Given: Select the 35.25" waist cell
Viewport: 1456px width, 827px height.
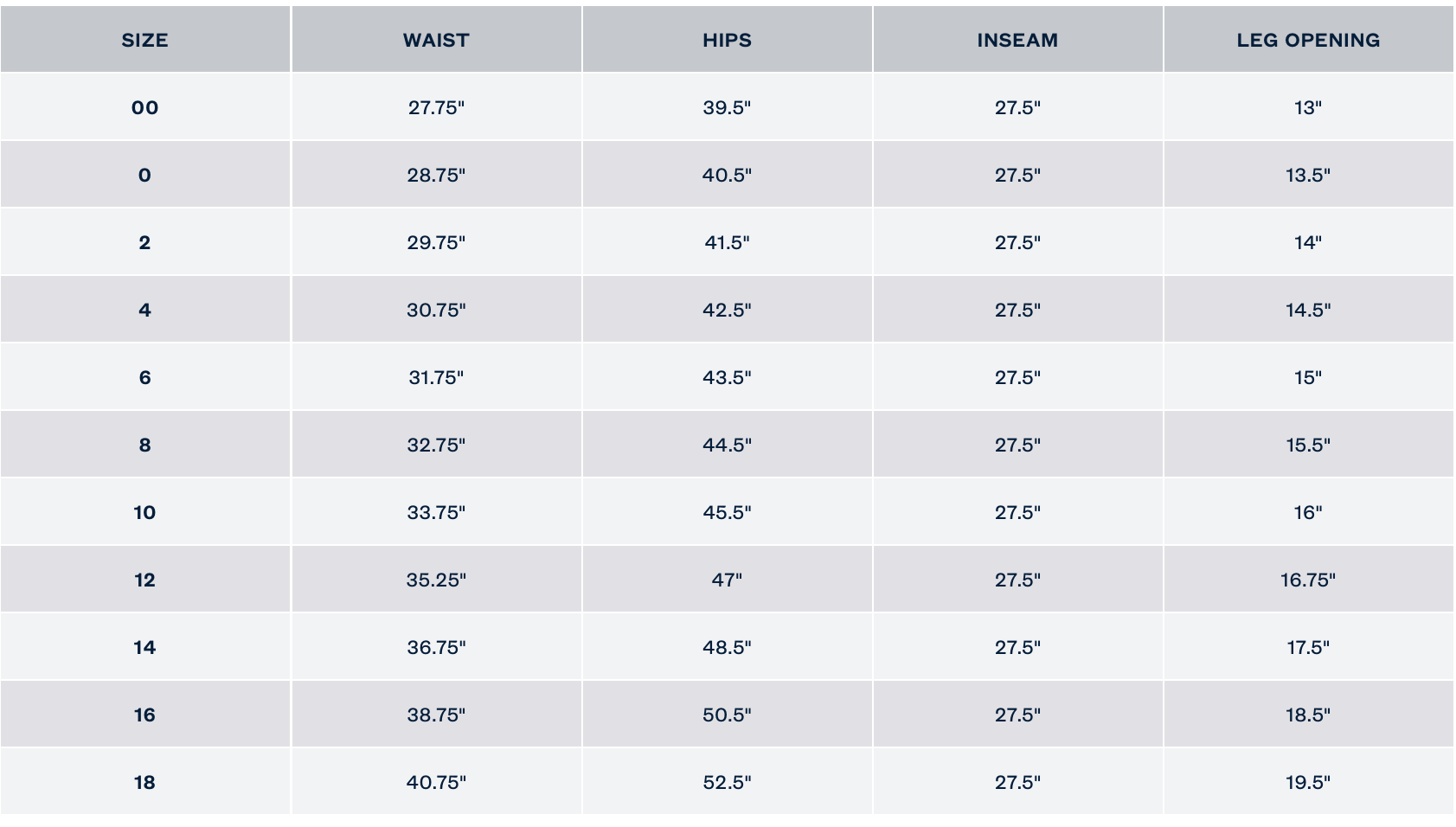Looking at the screenshot, I should click(x=436, y=580).
